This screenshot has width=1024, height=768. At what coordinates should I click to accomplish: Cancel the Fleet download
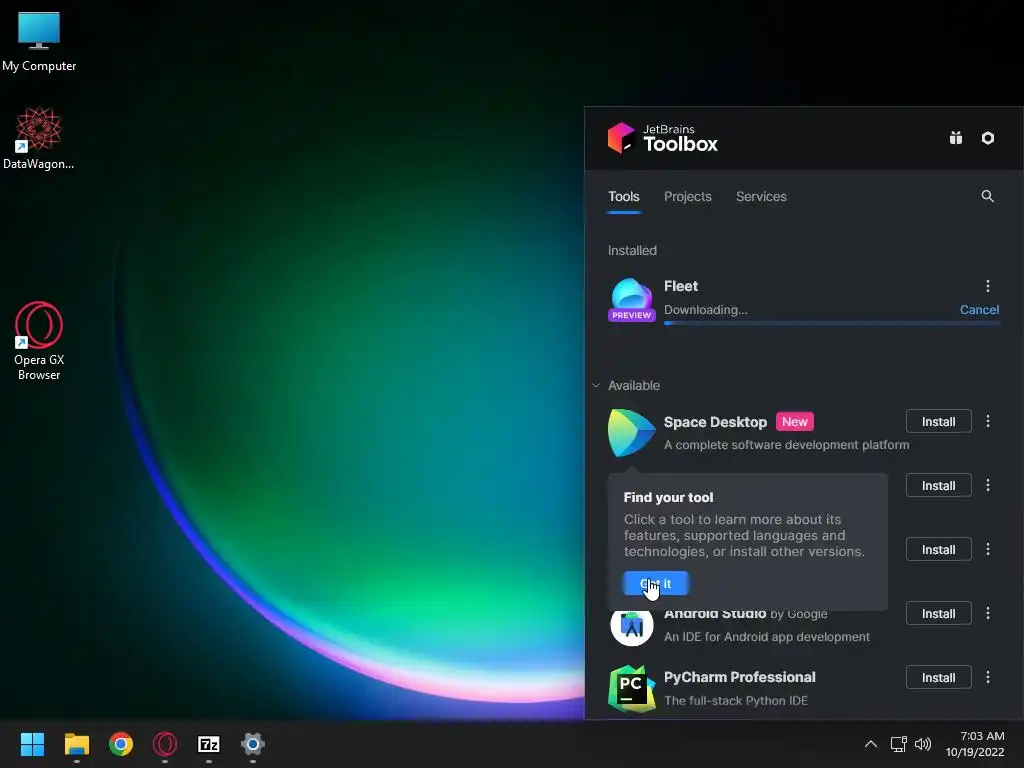click(979, 310)
